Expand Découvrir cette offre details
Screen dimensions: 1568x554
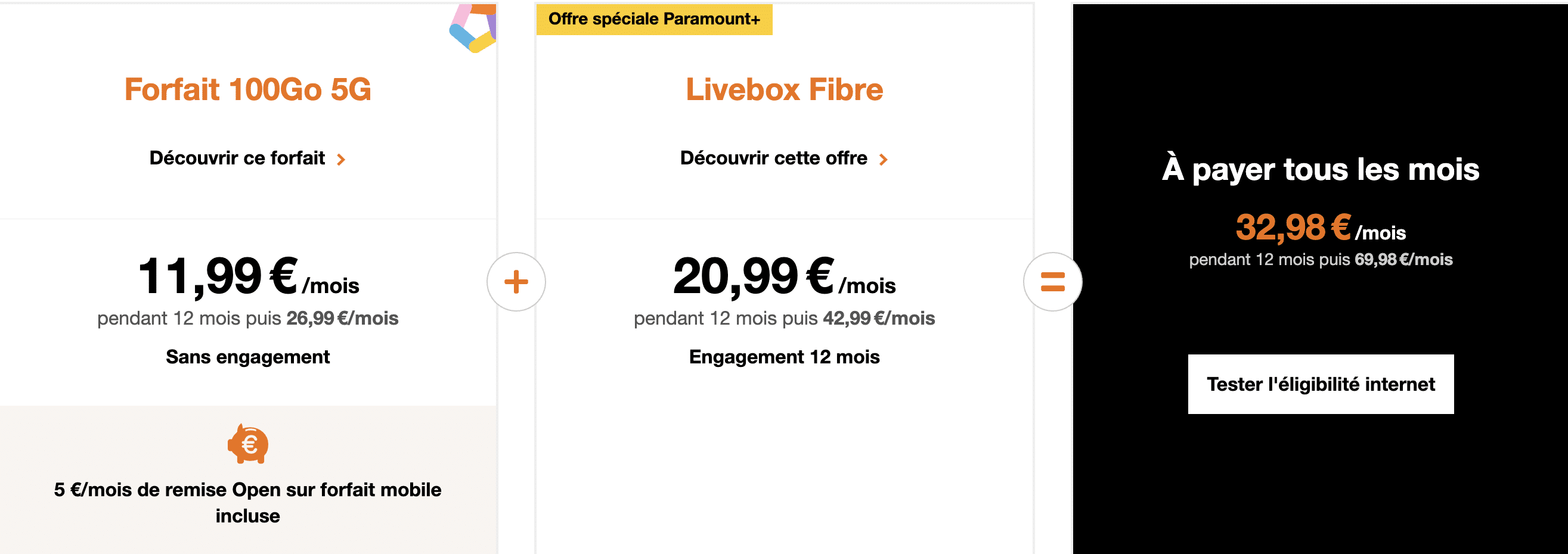tap(774, 158)
